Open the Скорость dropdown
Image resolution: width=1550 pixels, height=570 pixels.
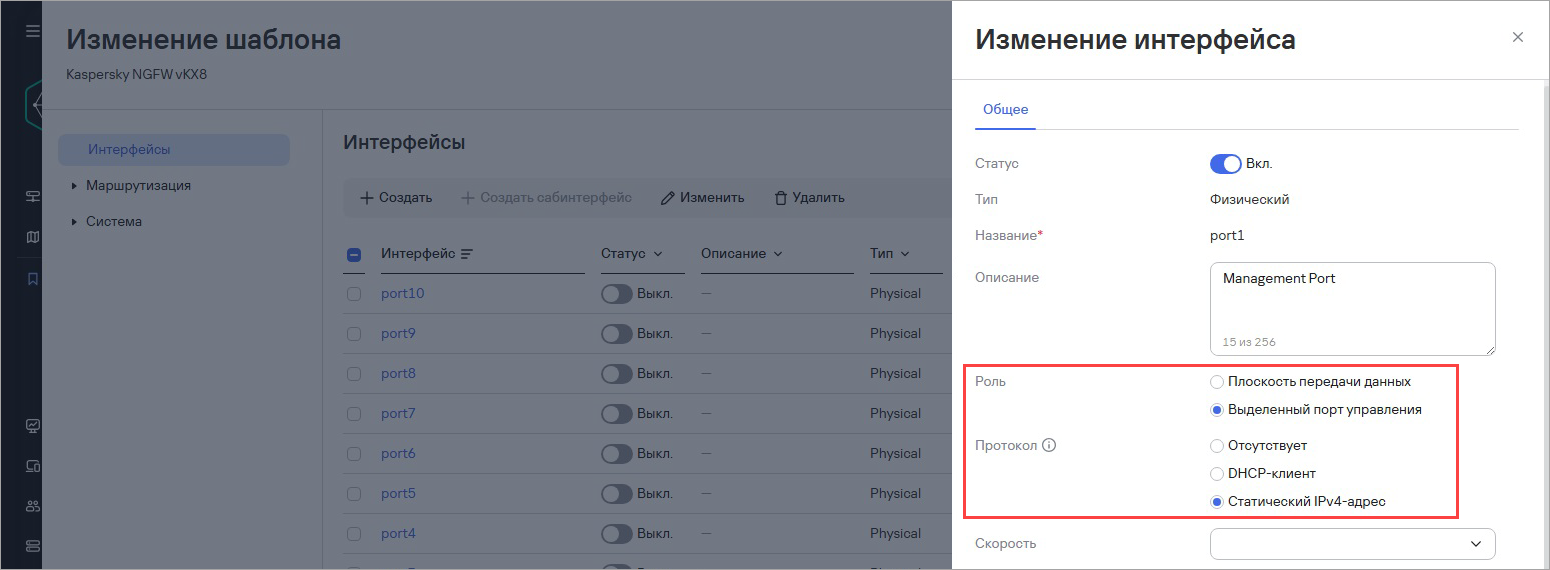(1352, 543)
